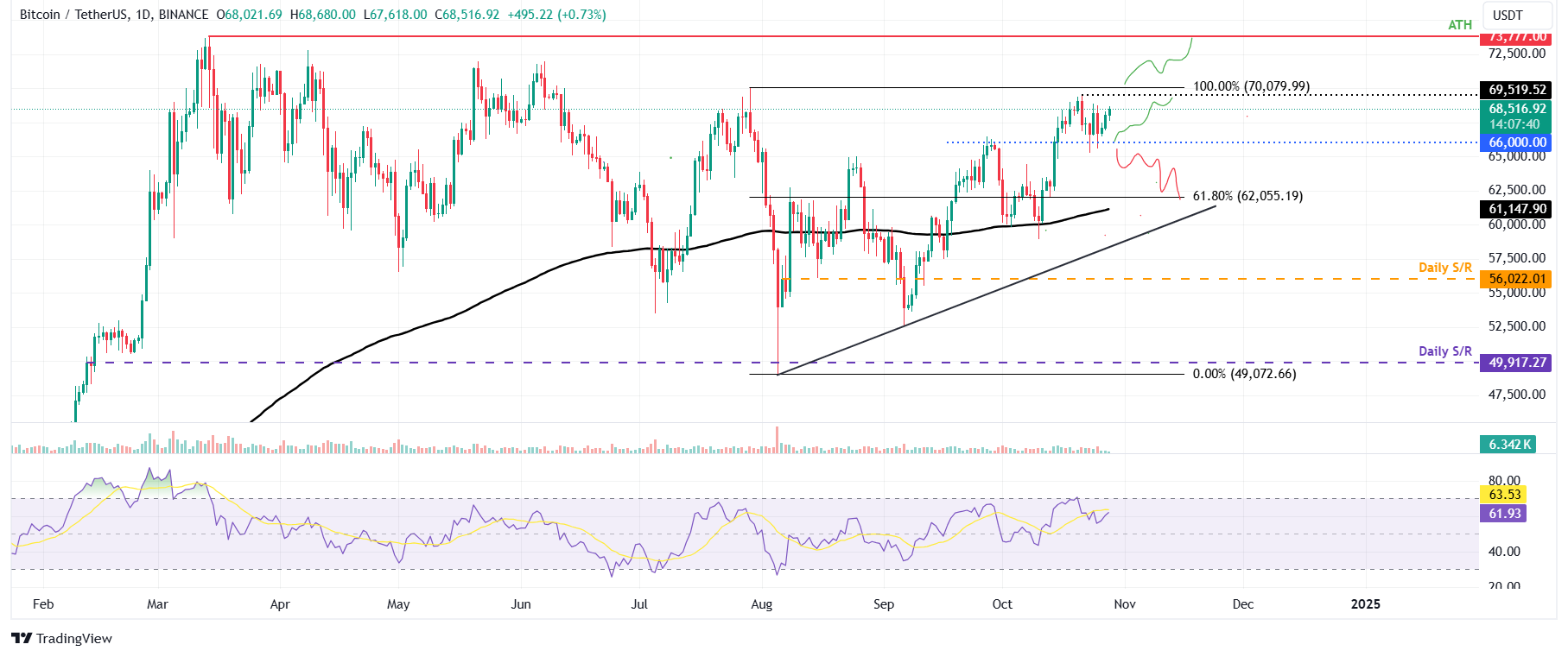
Task: Click the RSI 40.00 scale label
Action: coord(1504,552)
